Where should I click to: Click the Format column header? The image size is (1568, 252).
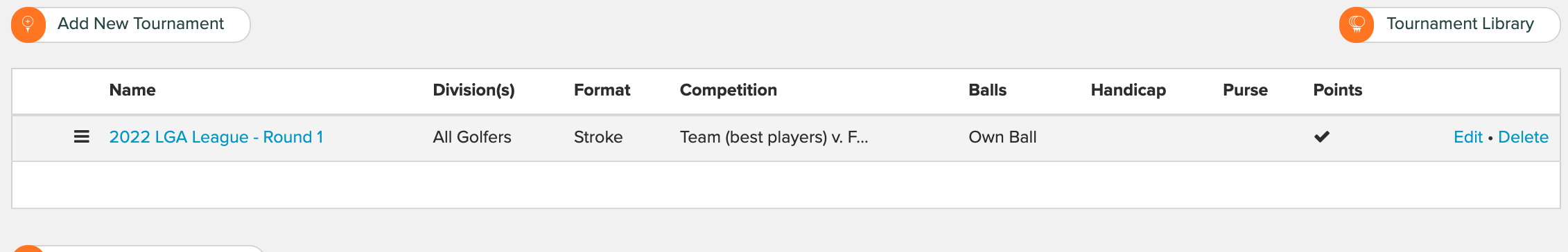602,90
